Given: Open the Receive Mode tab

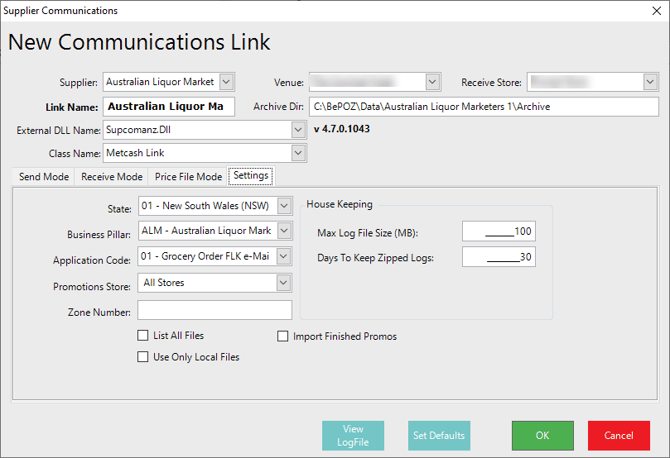Looking at the screenshot, I should tap(111, 177).
